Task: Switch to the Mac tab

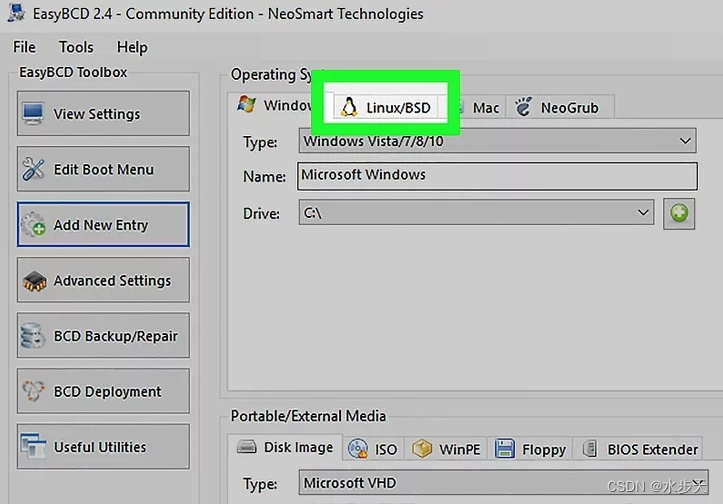Action: 480,107
